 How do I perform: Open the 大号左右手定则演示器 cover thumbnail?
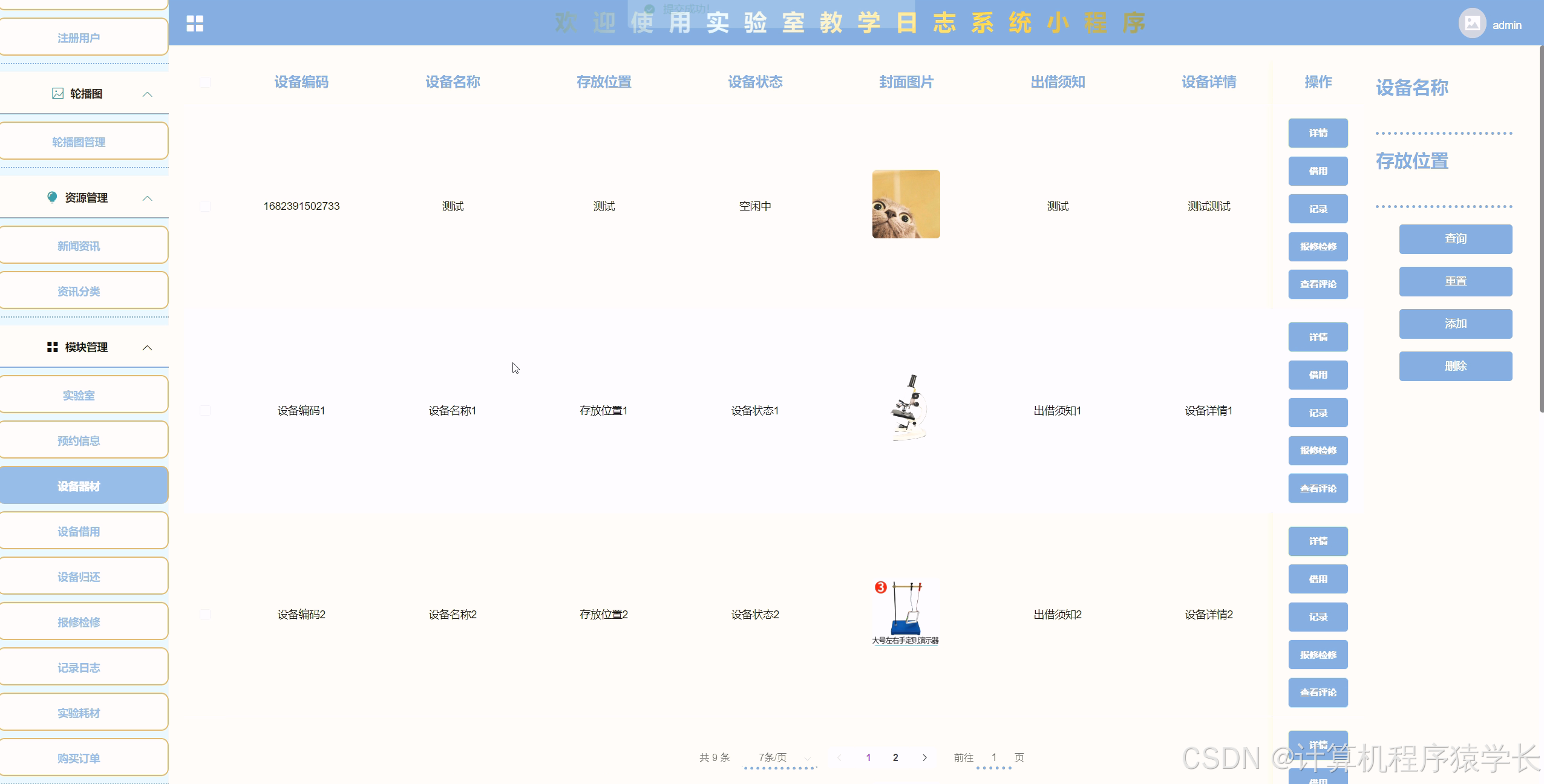coord(906,613)
